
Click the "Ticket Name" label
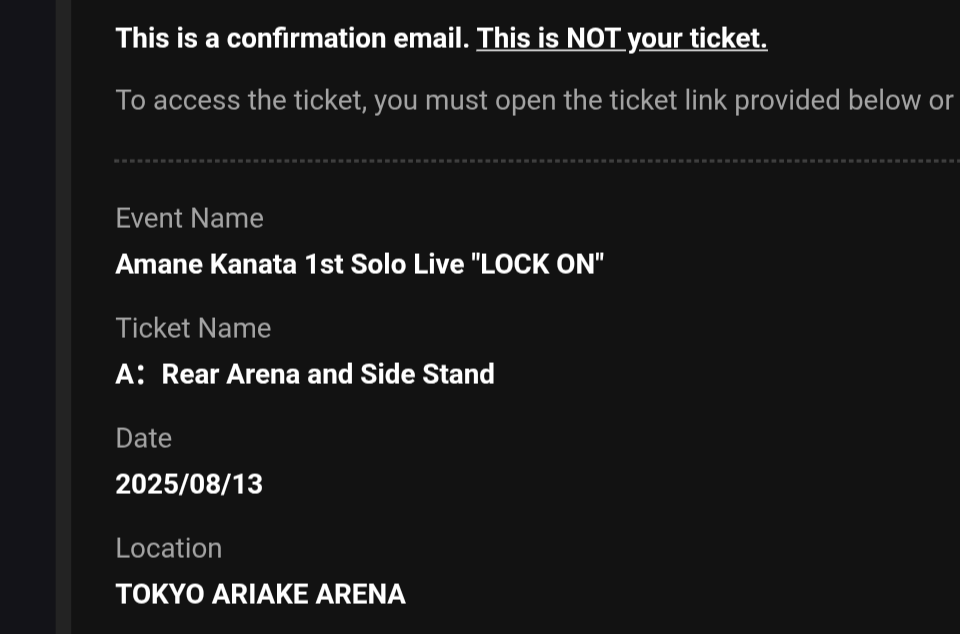193,328
